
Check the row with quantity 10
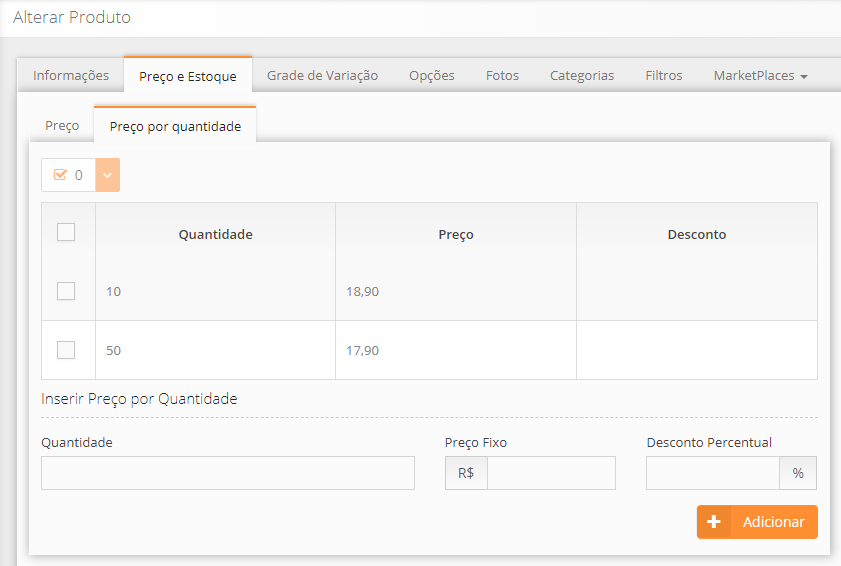[x=66, y=291]
